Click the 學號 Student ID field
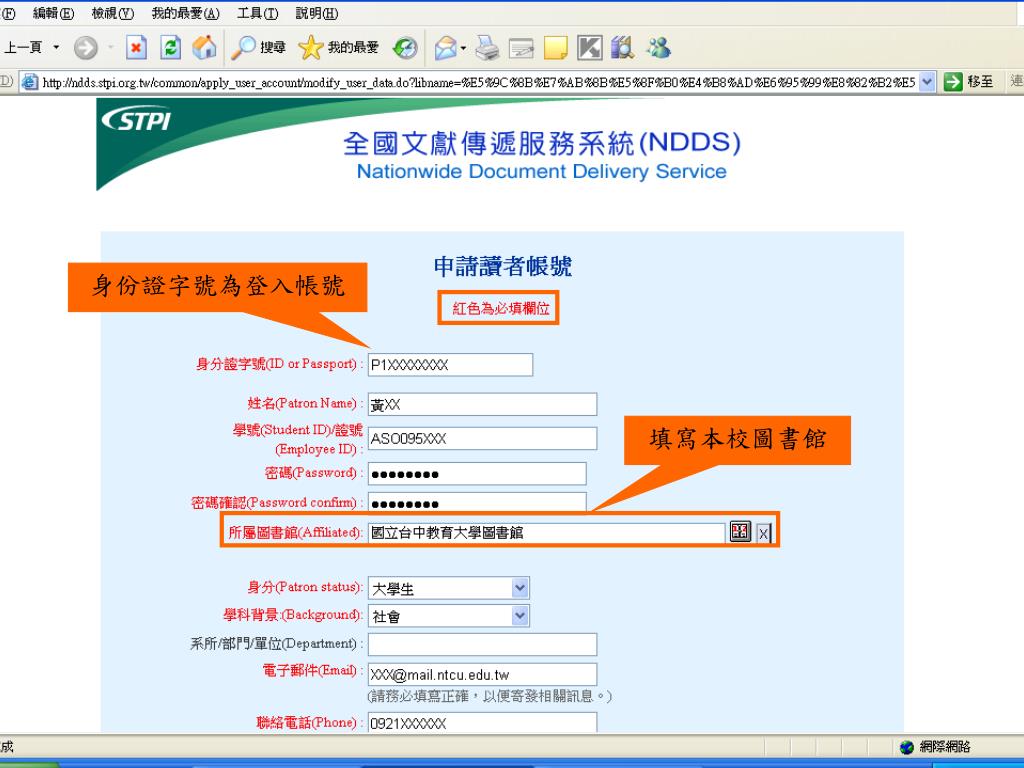Viewport: 1024px width, 768px height. [x=483, y=438]
